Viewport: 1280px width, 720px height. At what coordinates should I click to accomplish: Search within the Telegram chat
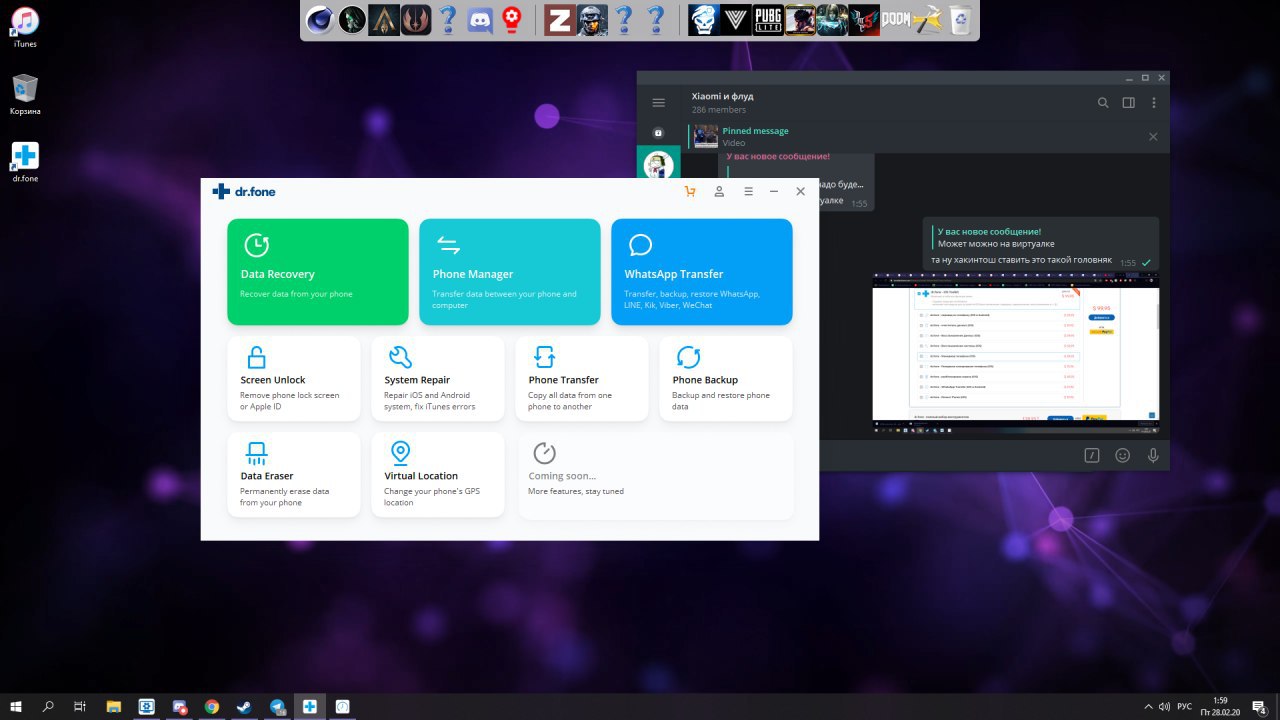point(1103,103)
